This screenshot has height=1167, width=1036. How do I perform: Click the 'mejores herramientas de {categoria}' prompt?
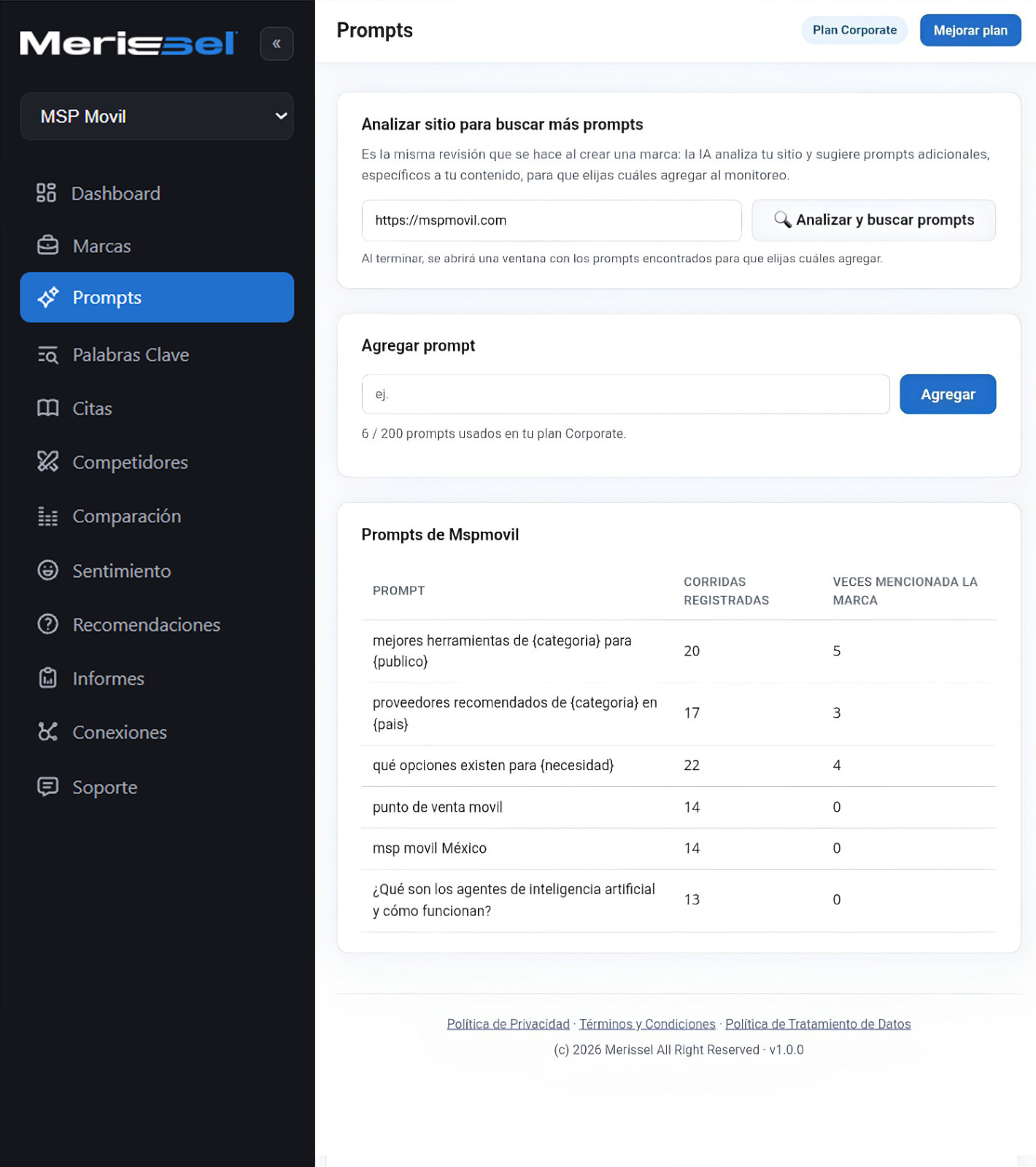point(502,651)
